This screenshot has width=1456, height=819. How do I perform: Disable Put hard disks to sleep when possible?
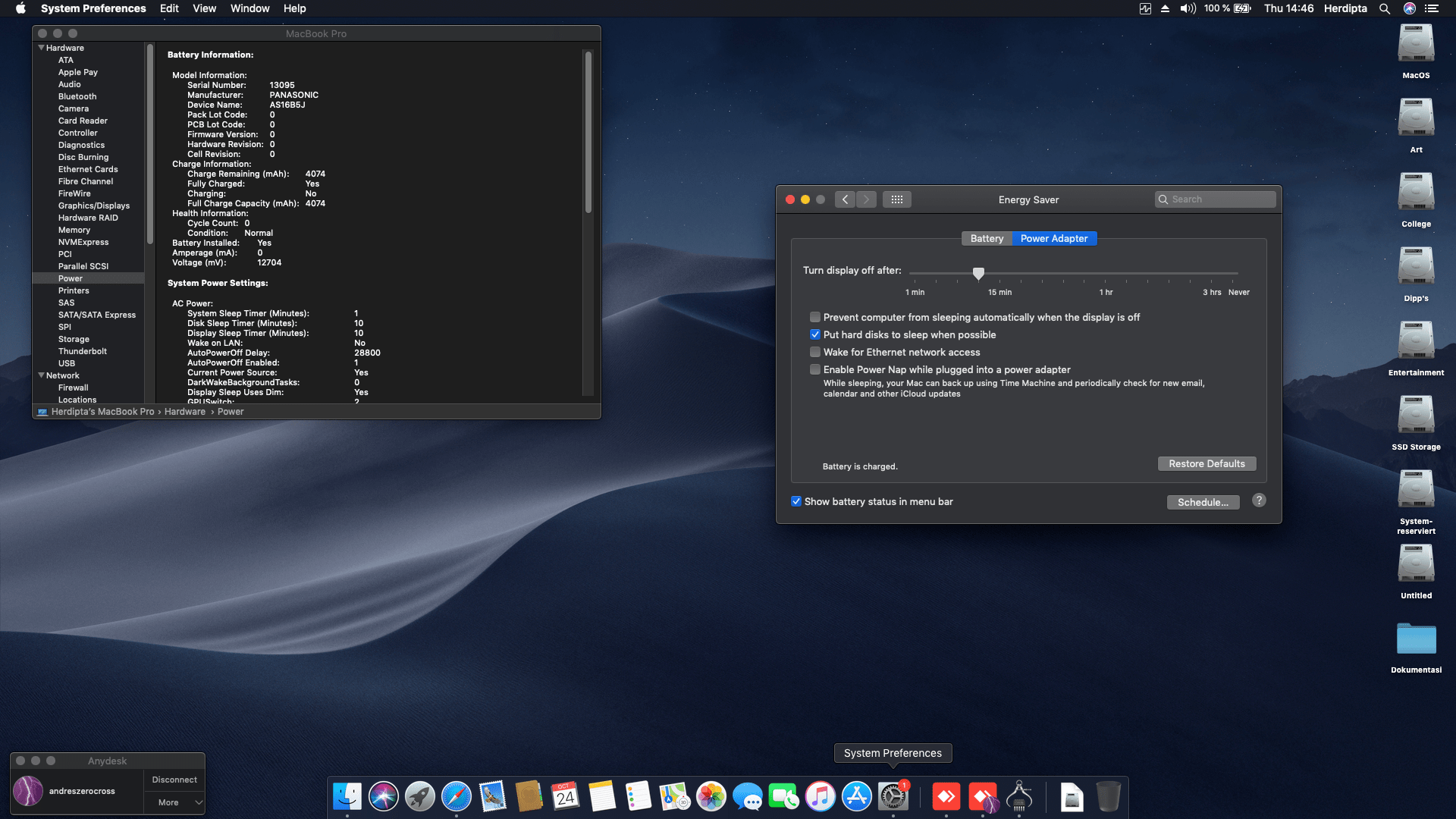[x=815, y=334]
